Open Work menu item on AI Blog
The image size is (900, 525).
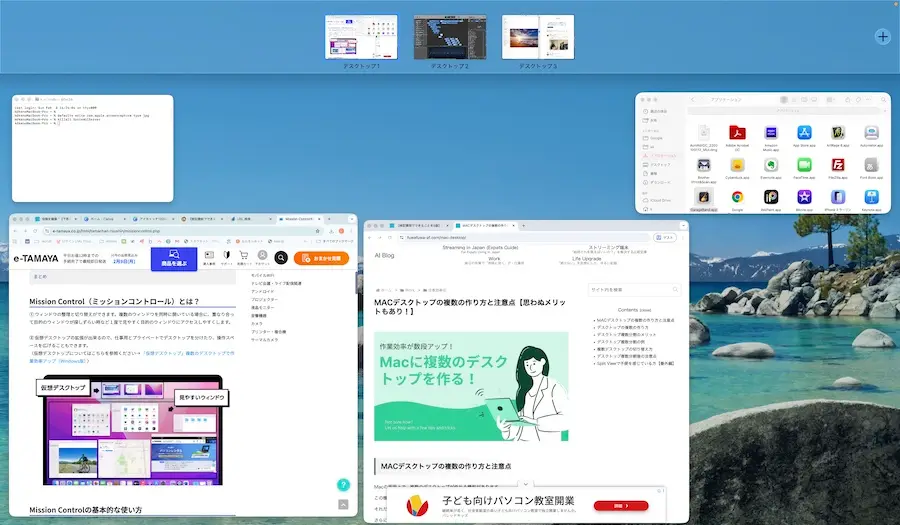pos(494,260)
